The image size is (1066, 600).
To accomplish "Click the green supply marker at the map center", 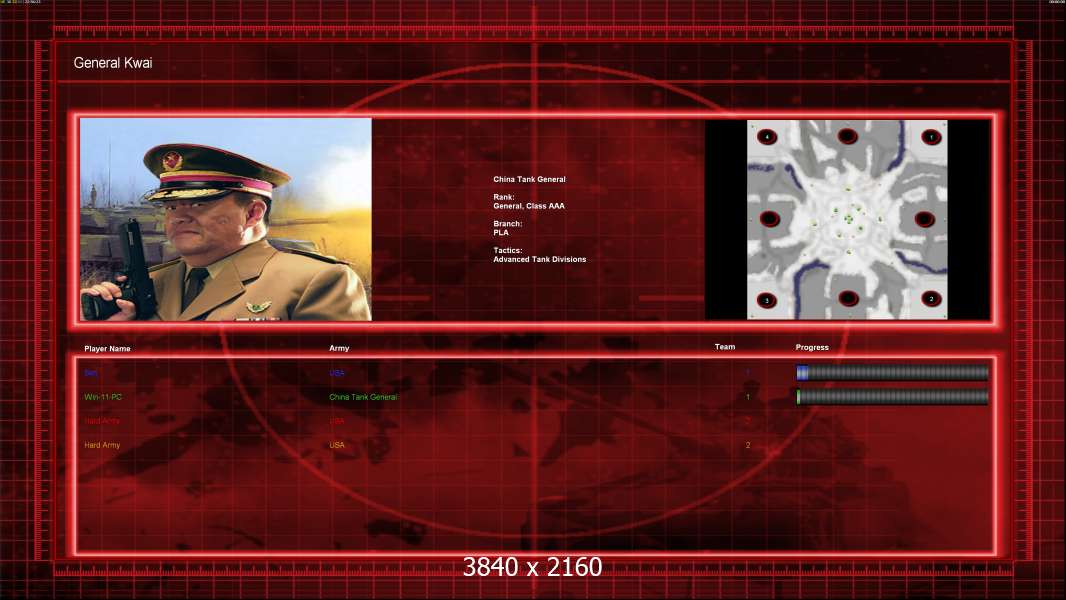I will point(848,218).
